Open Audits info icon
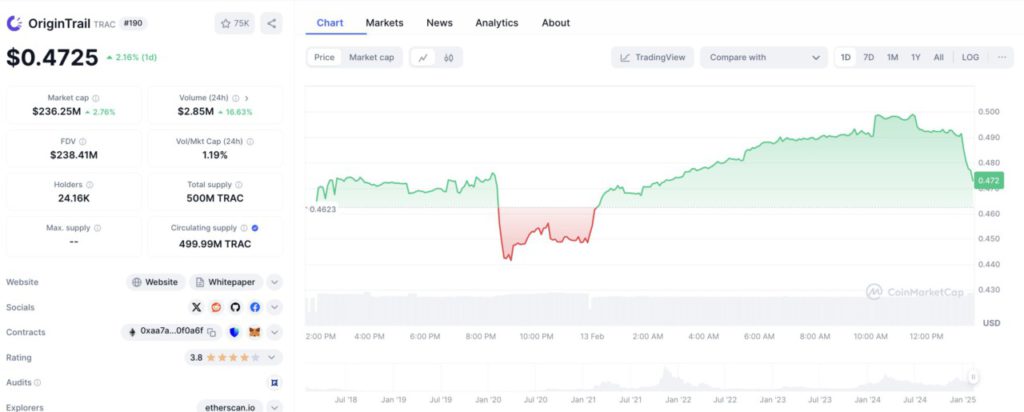Image resolution: width=1024 pixels, height=412 pixels. pyautogui.click(x=37, y=383)
